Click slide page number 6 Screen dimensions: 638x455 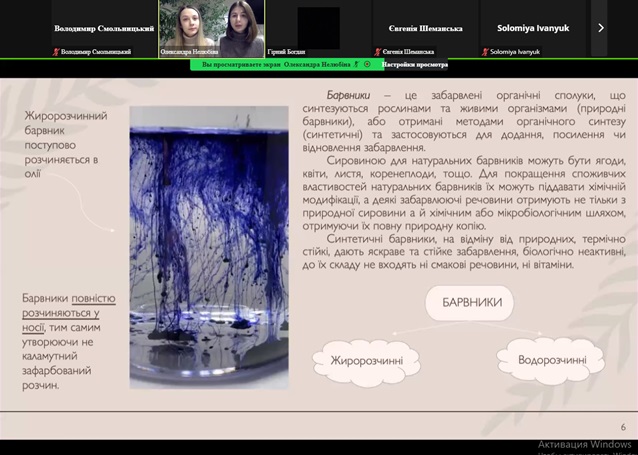pos(623,427)
